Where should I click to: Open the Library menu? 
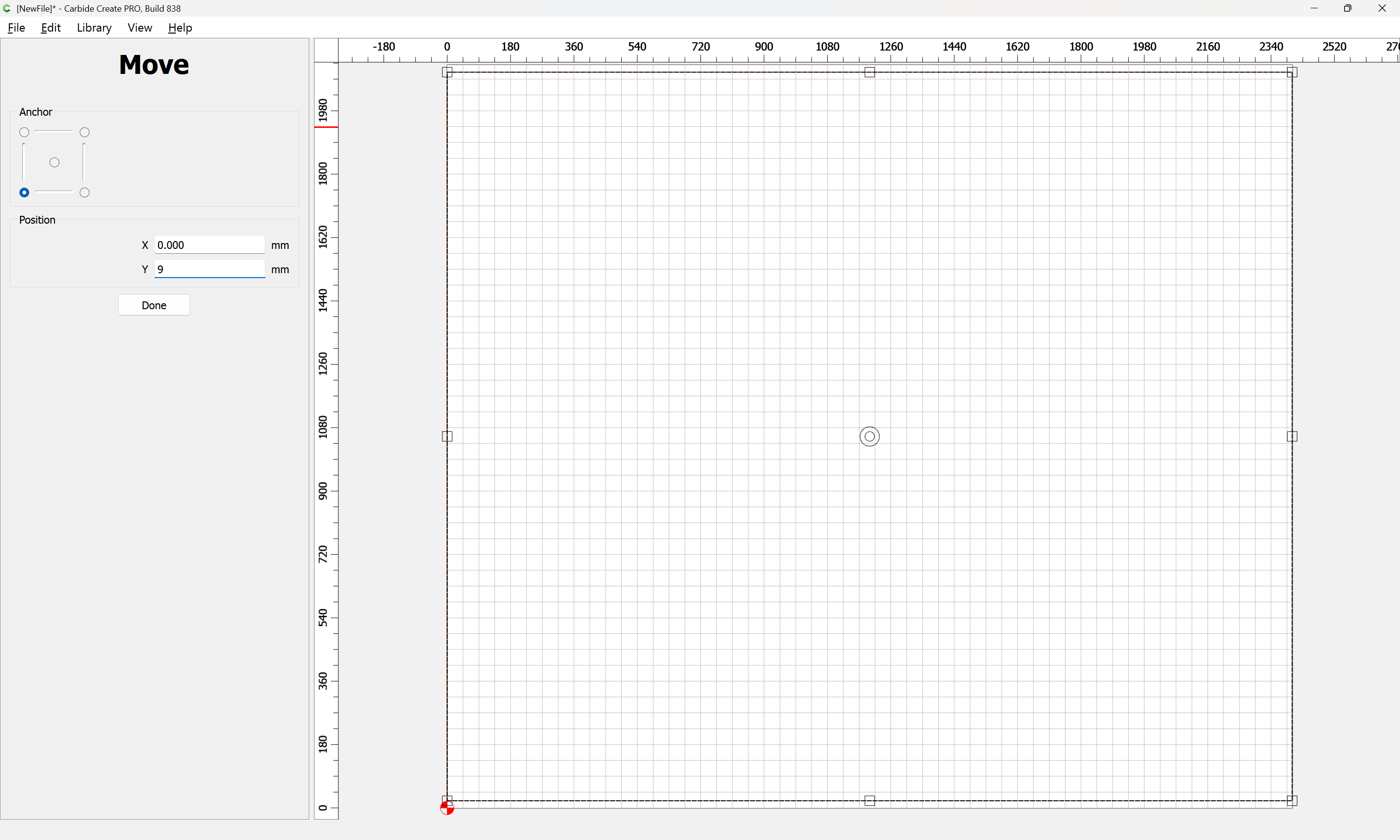pos(94,28)
